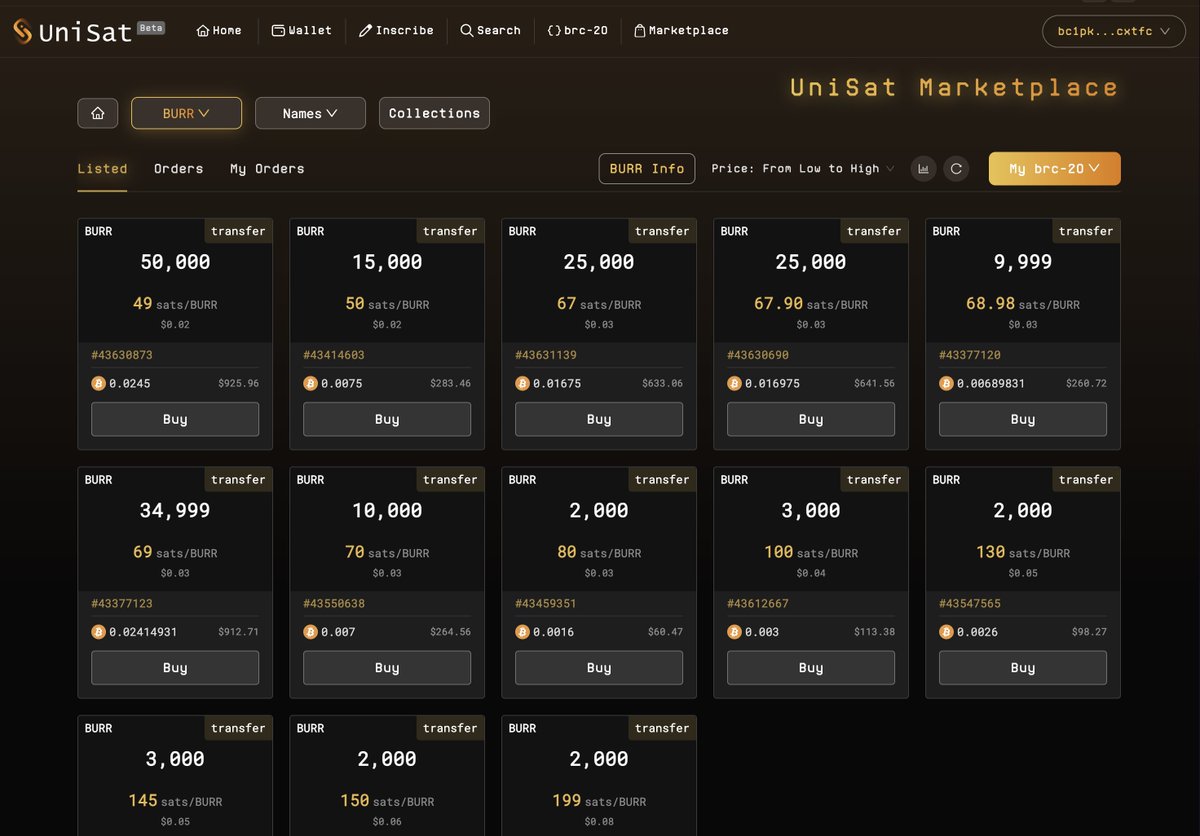
Task: Click the 199 sats/BURR price text
Action: (599, 801)
